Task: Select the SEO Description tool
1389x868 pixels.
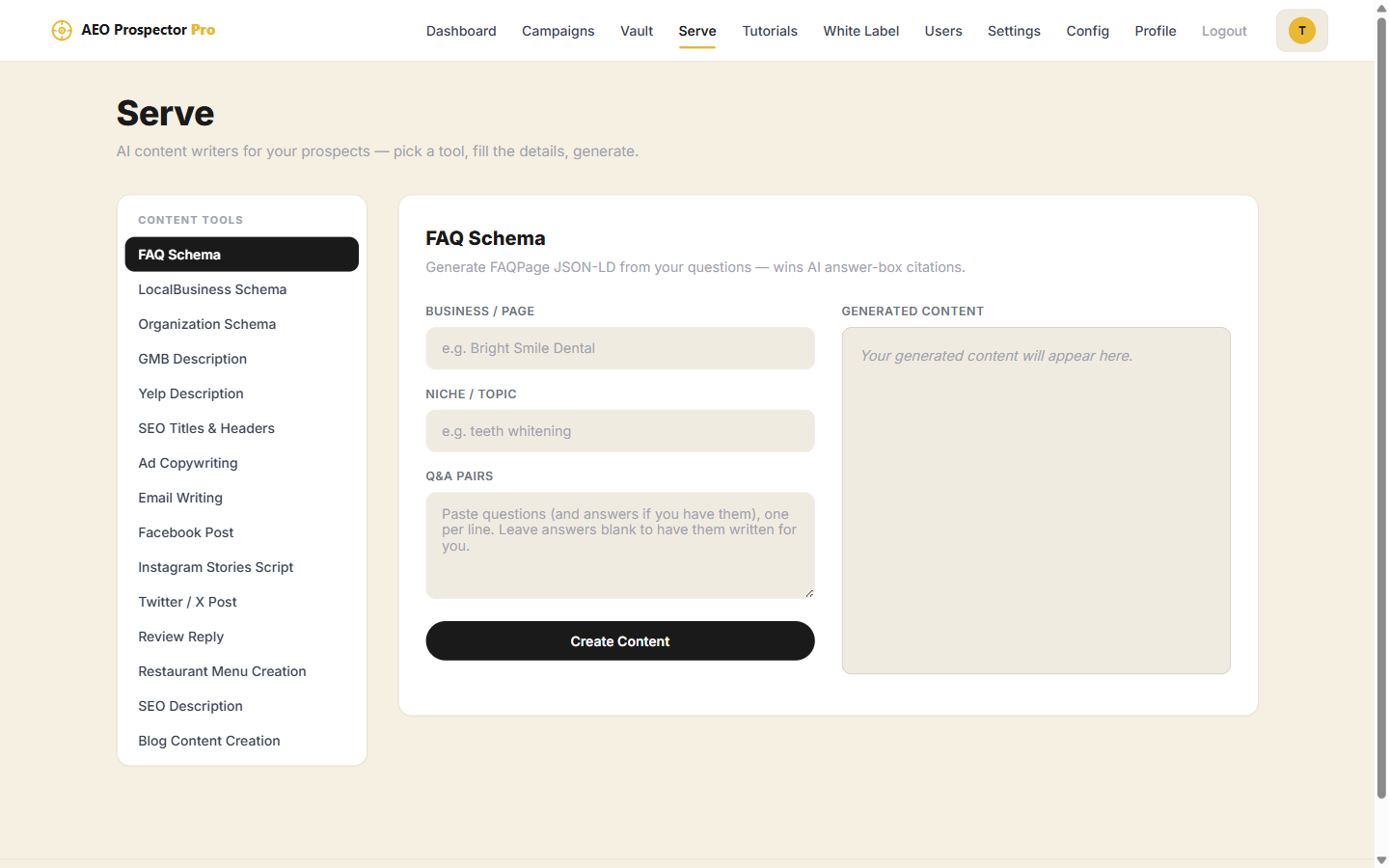Action: 242,706
